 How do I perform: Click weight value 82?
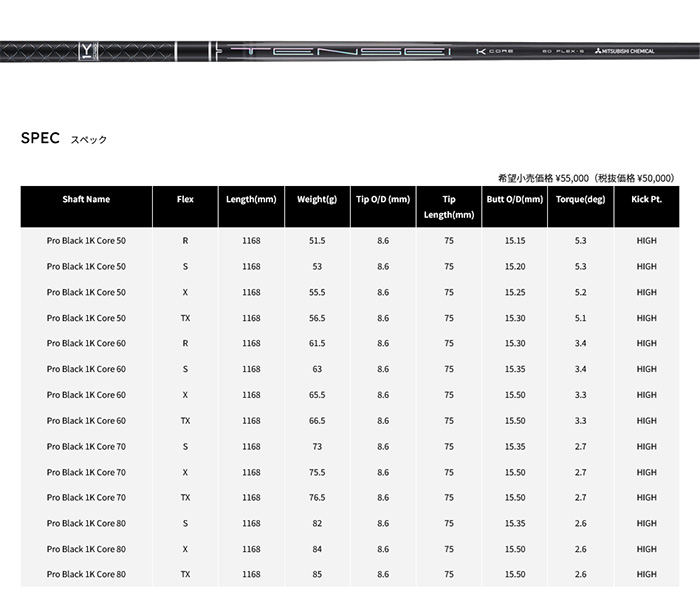[x=317, y=523]
